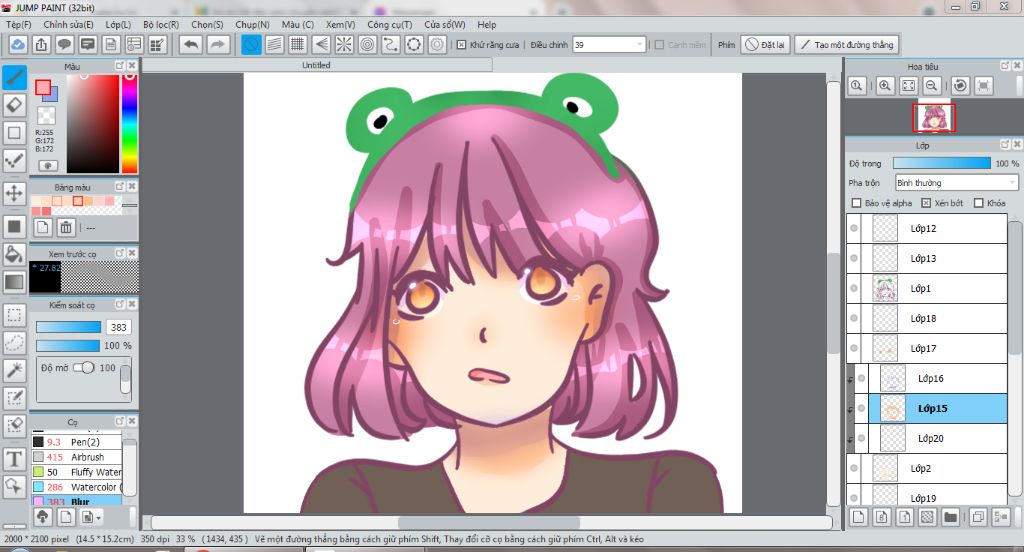Viewport: 1024px width, 552px height.
Task: Click the Đặt lại button
Action: click(x=765, y=44)
